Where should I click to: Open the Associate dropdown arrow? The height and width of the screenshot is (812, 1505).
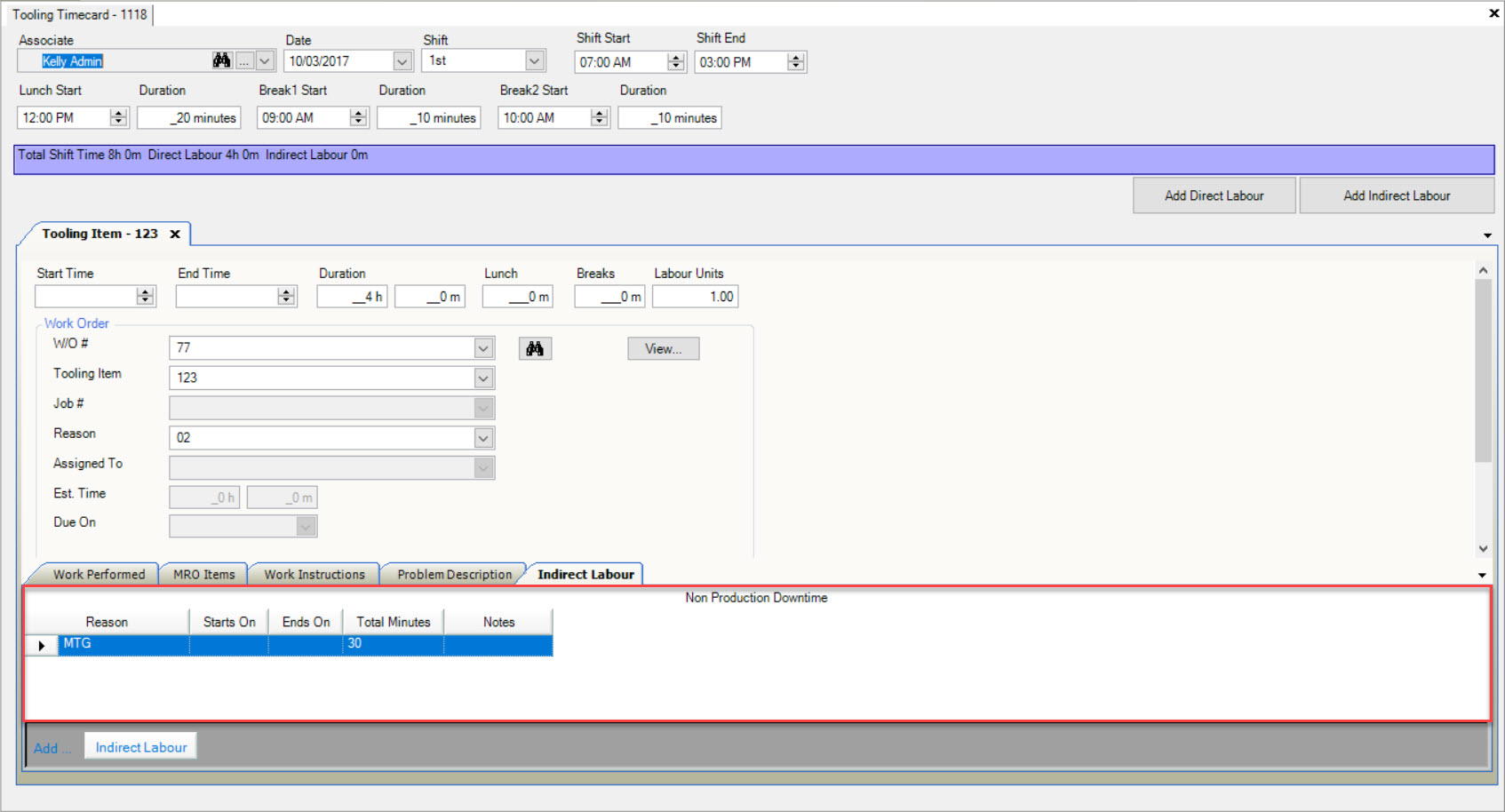click(265, 61)
